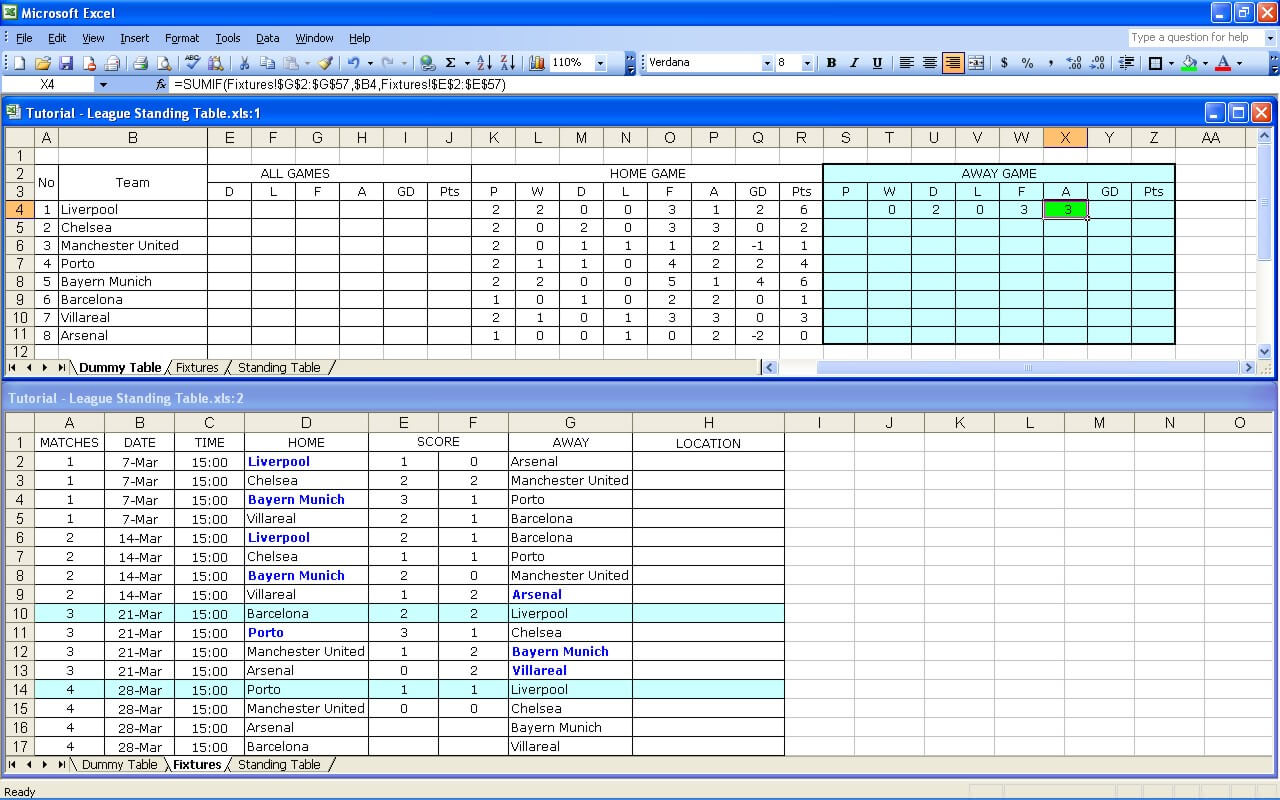Viewport: 1280px width, 800px height.
Task: Expand the Fill Color dropdown arrow
Action: 1205,63
